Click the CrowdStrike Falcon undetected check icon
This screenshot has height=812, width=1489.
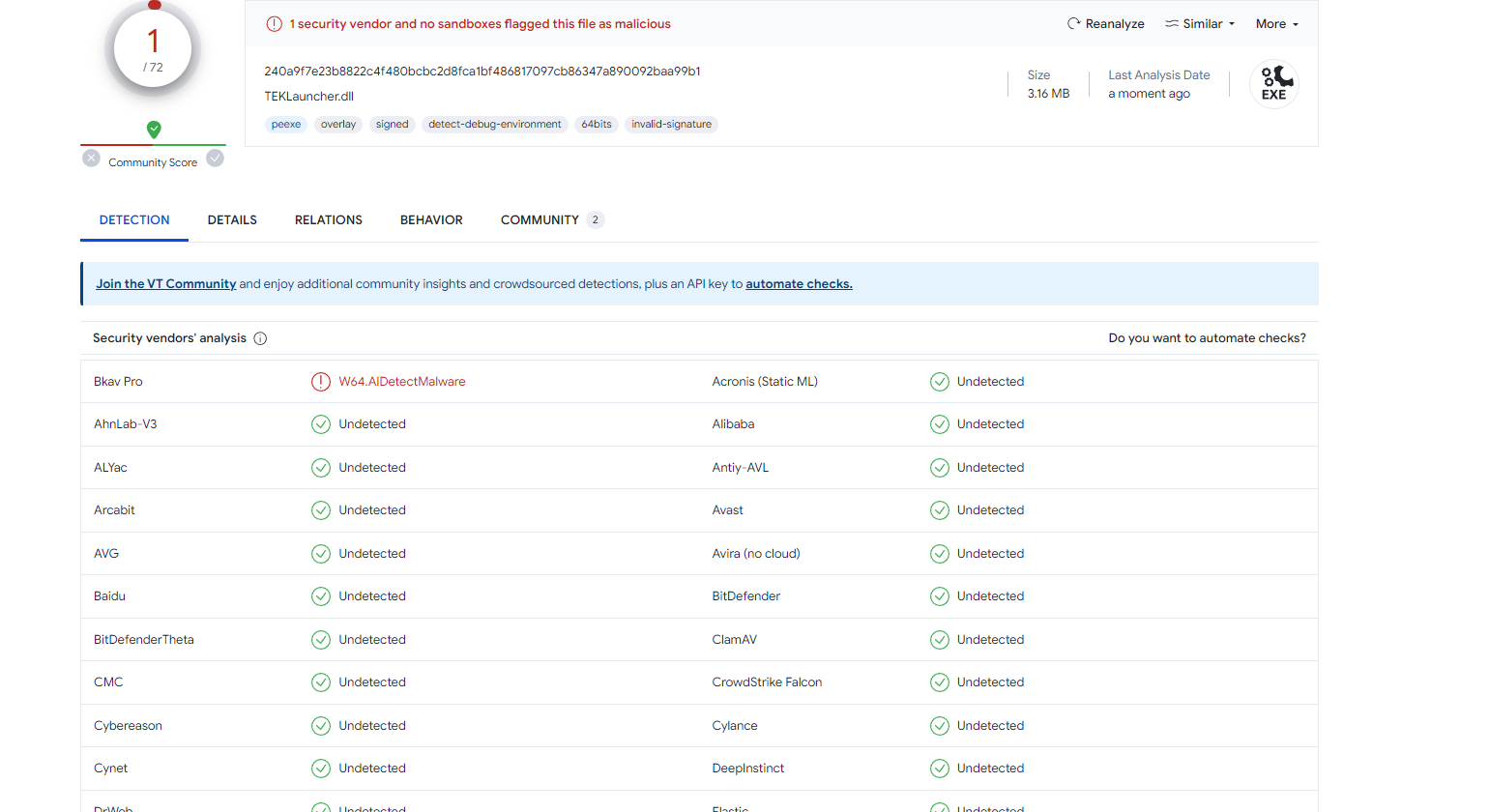click(940, 682)
